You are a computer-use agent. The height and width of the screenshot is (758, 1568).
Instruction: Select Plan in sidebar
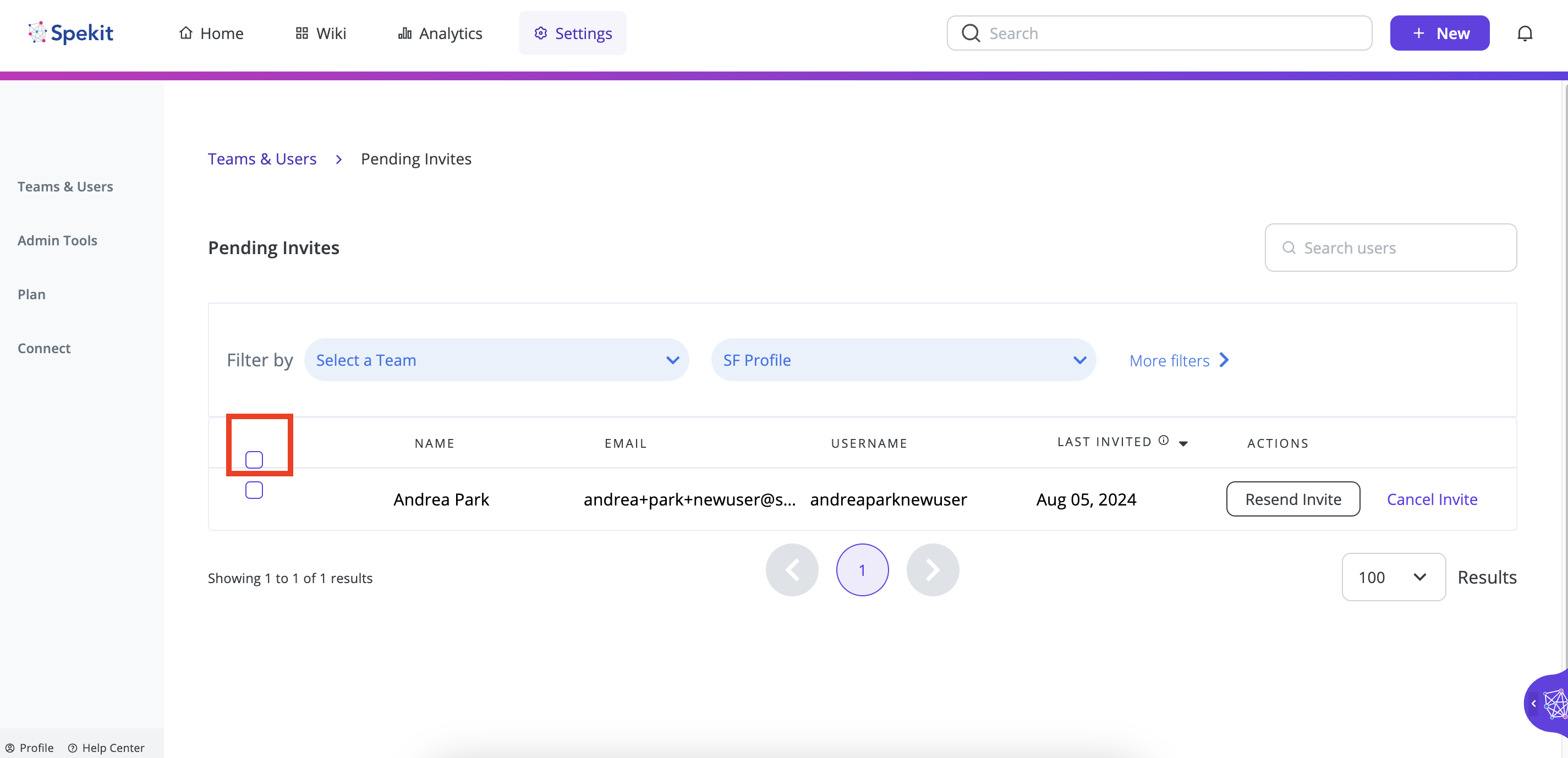[32, 295]
